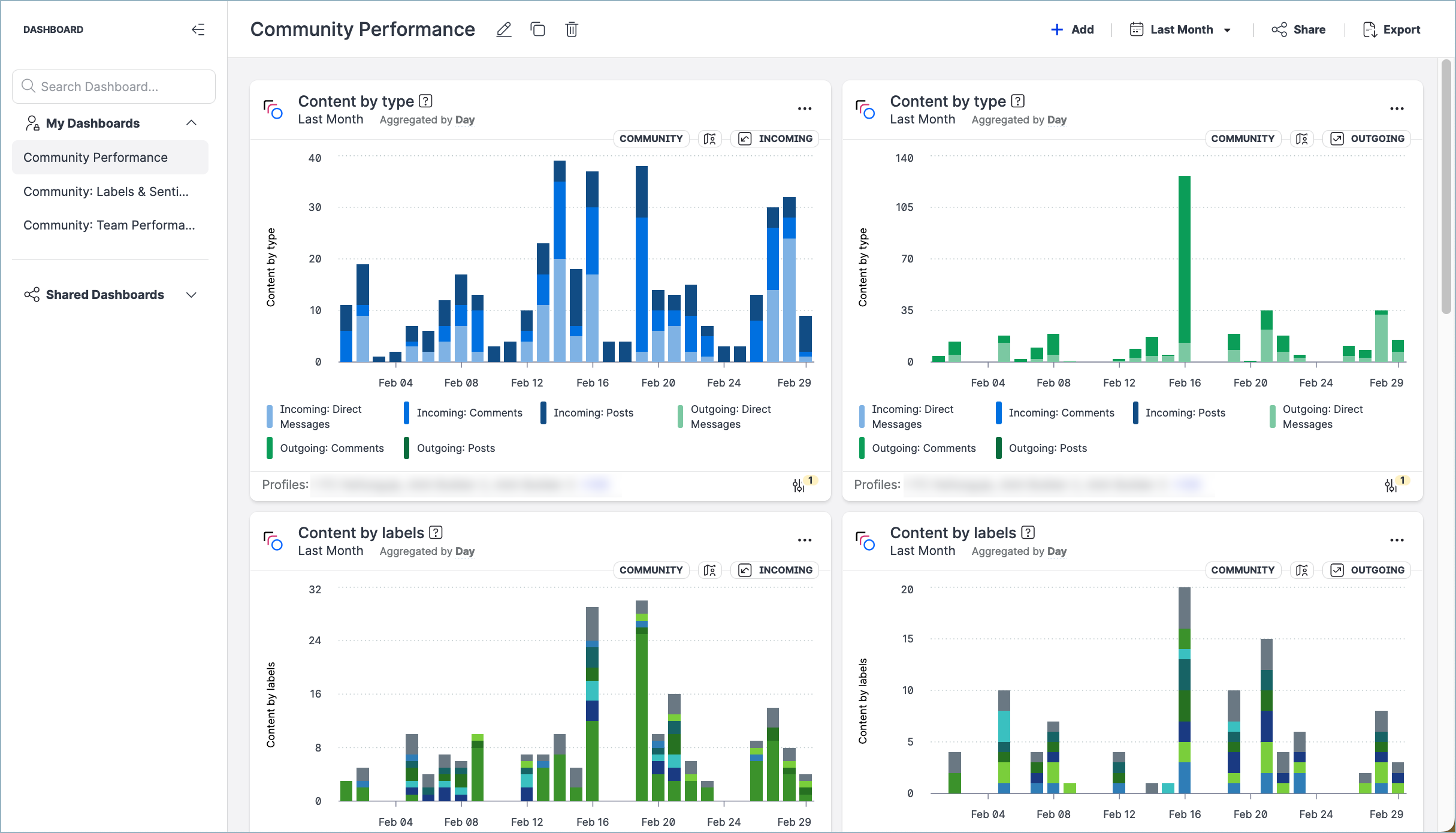This screenshot has height=833, width=1456.
Task: Select the Community: Labels & Senti dashboard
Action: coord(105,191)
